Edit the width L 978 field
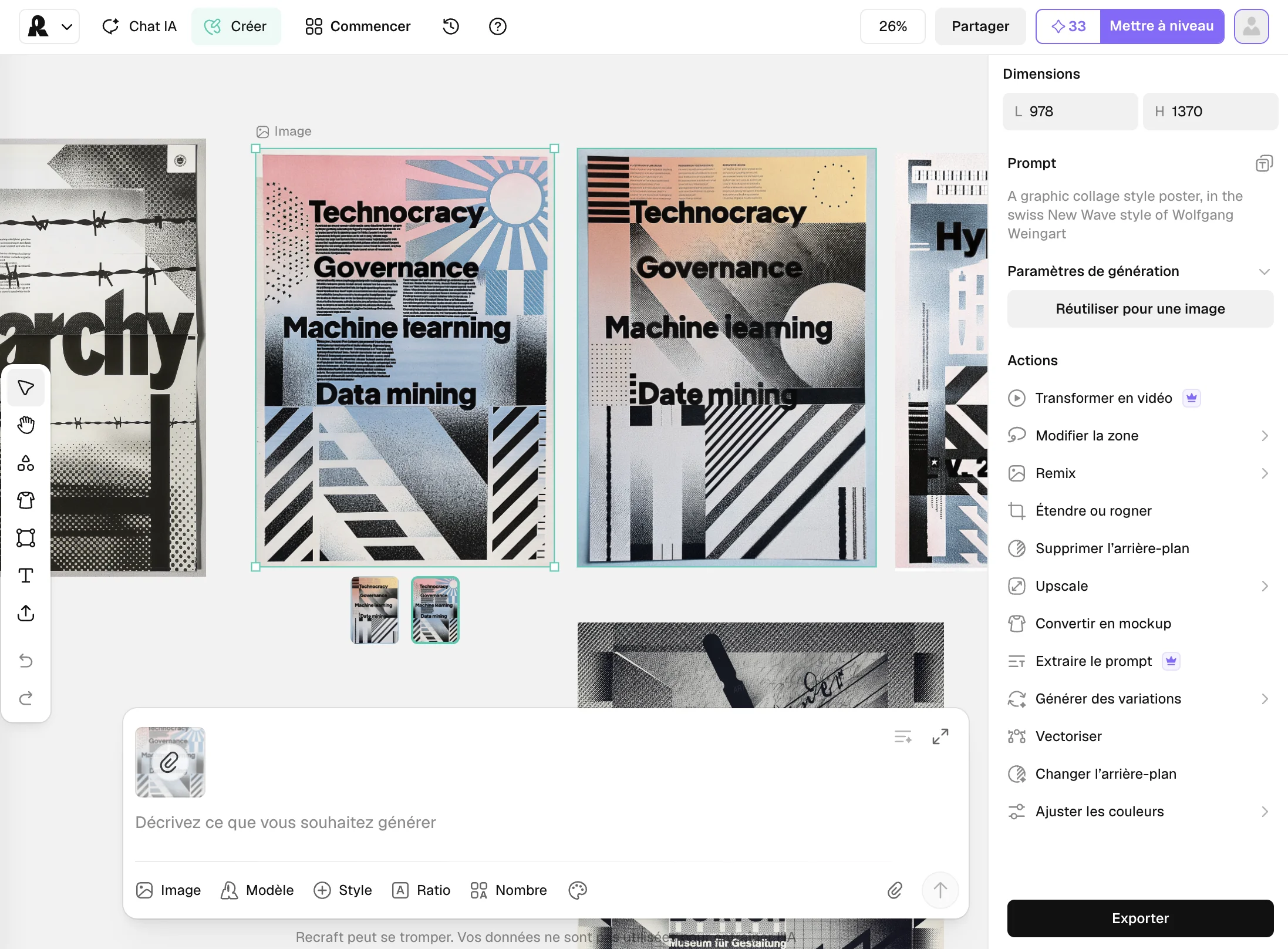 click(x=1070, y=112)
